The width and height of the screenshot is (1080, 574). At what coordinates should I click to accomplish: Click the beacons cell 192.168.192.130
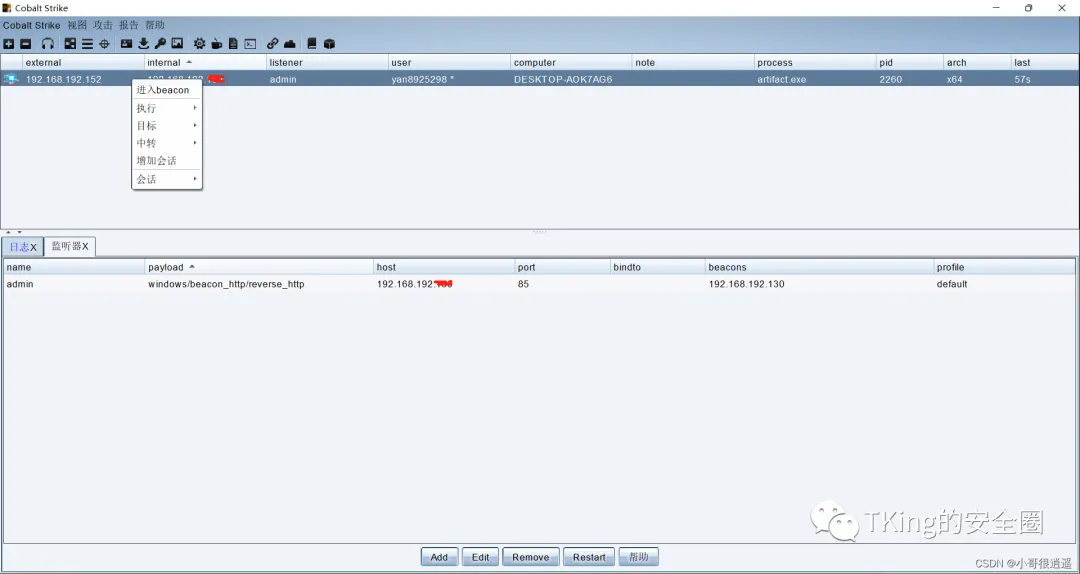[x=746, y=284]
